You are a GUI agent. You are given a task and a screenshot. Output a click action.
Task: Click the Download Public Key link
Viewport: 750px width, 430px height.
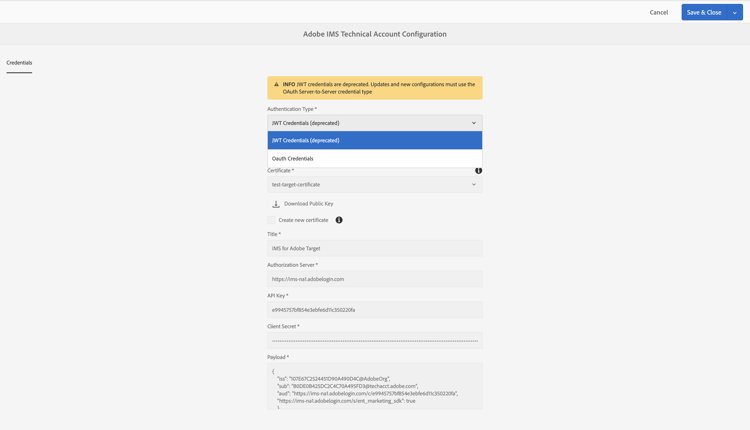(x=308, y=204)
